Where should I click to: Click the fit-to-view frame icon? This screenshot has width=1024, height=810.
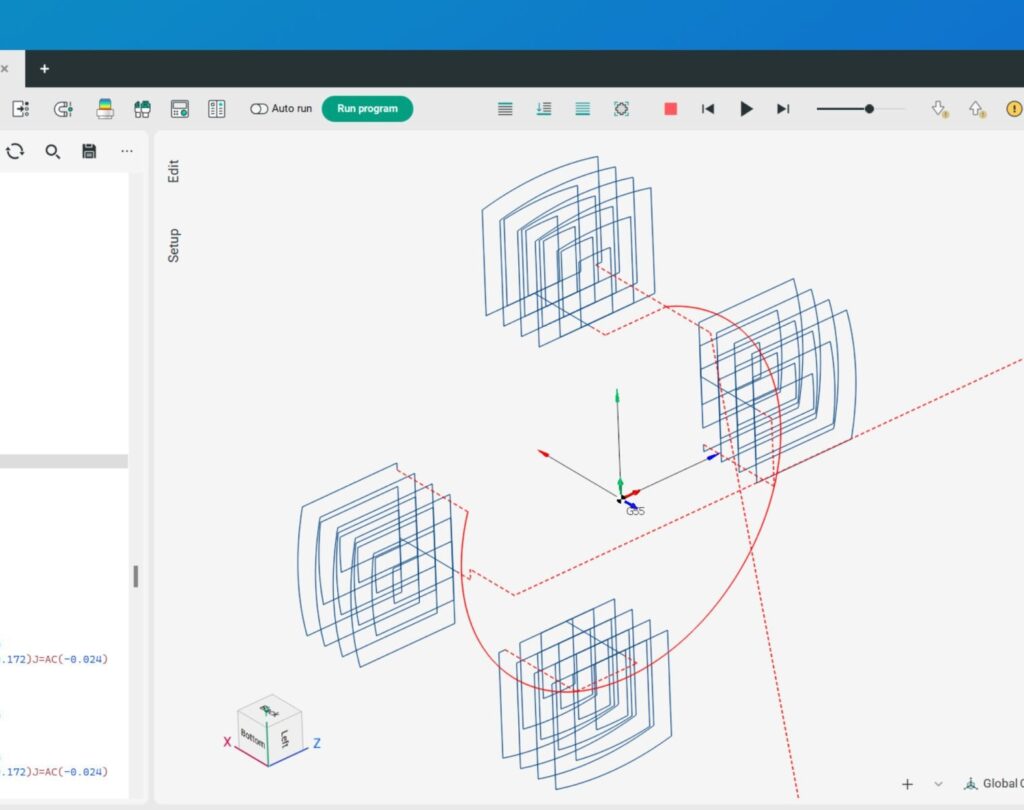pos(621,109)
